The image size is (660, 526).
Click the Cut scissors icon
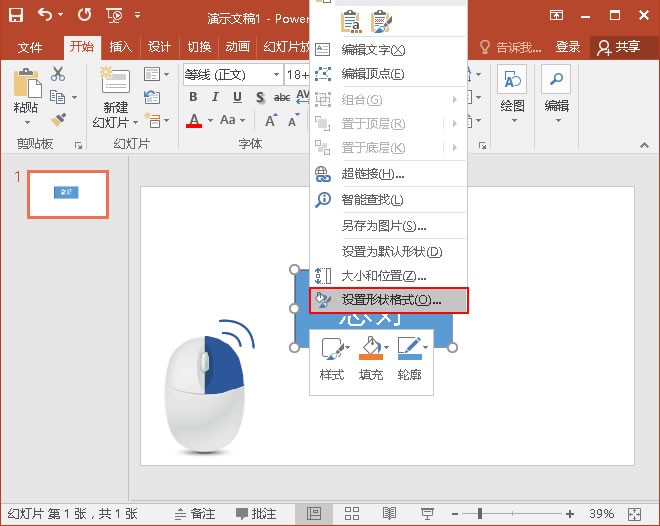tap(58, 74)
